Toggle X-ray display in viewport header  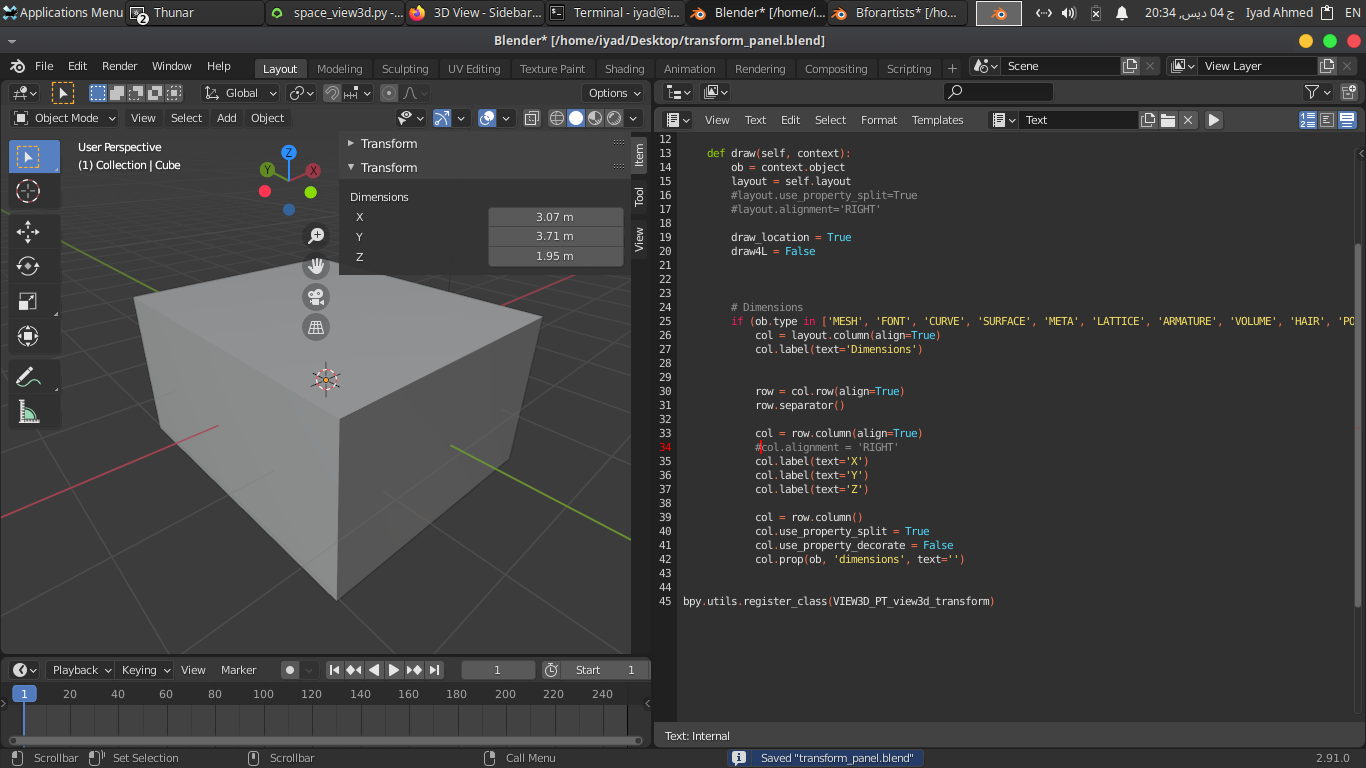[532, 118]
